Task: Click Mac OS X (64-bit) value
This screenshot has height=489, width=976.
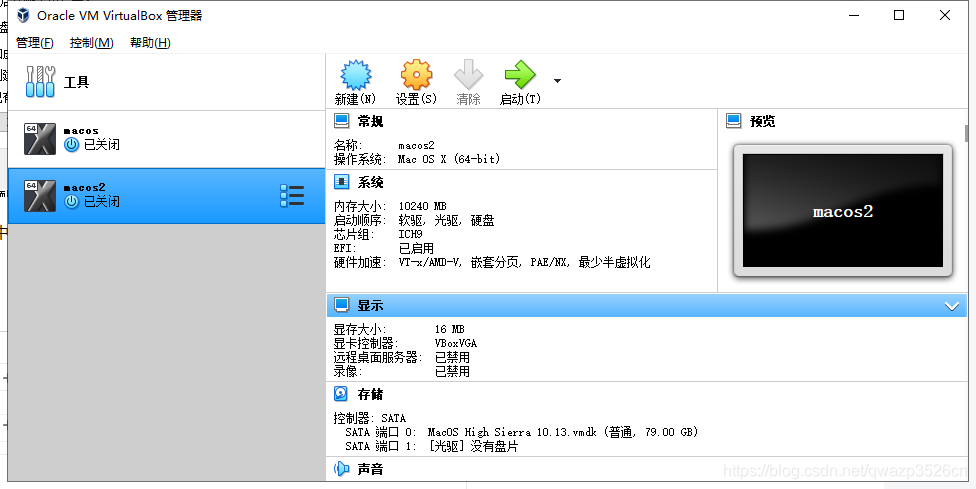Action: tap(449, 159)
